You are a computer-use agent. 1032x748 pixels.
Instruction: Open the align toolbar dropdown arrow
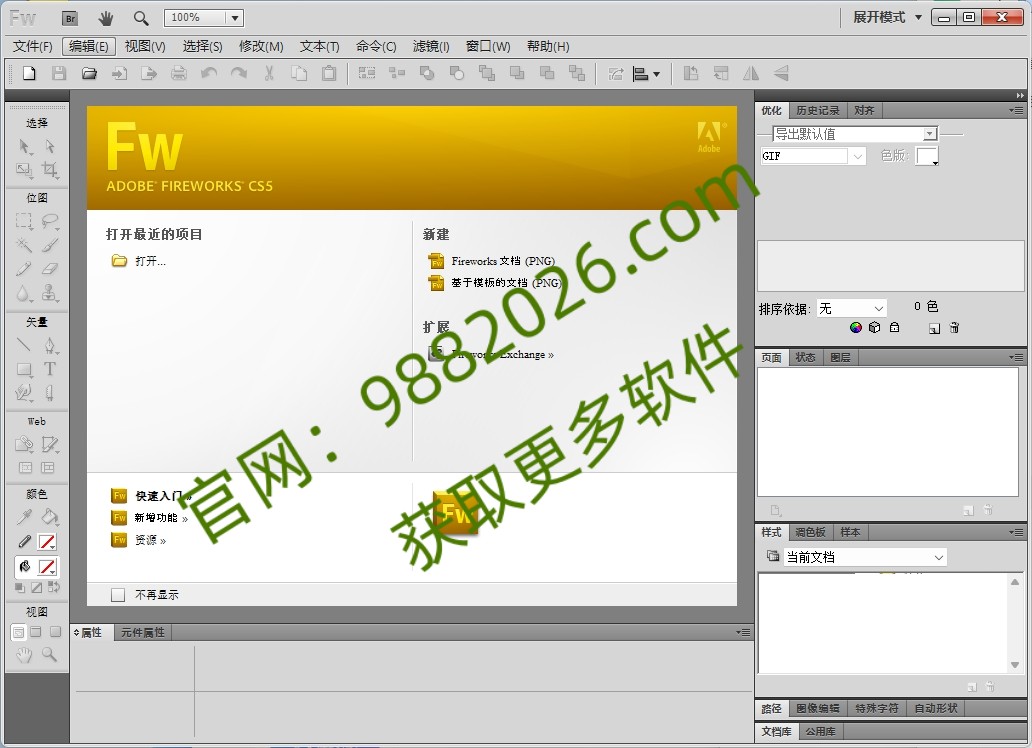(656, 74)
